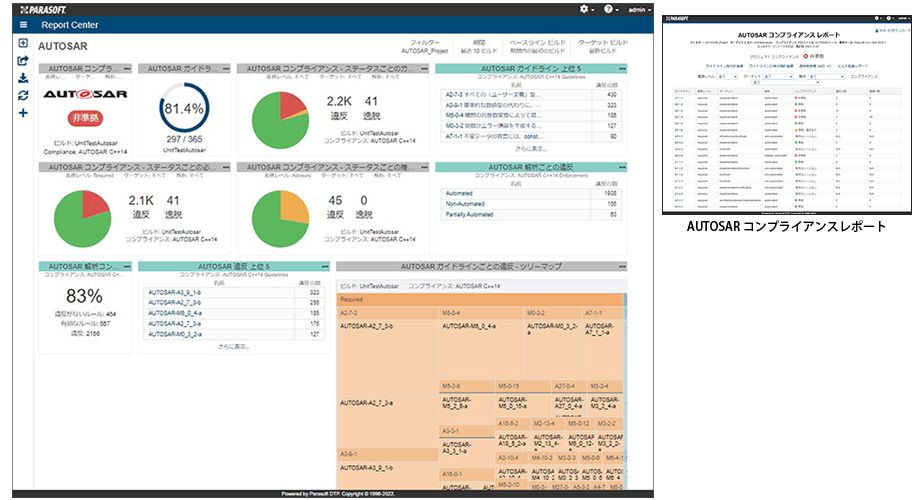920x500 pixels.
Task: Open the admin user dropdown
Action: click(640, 10)
